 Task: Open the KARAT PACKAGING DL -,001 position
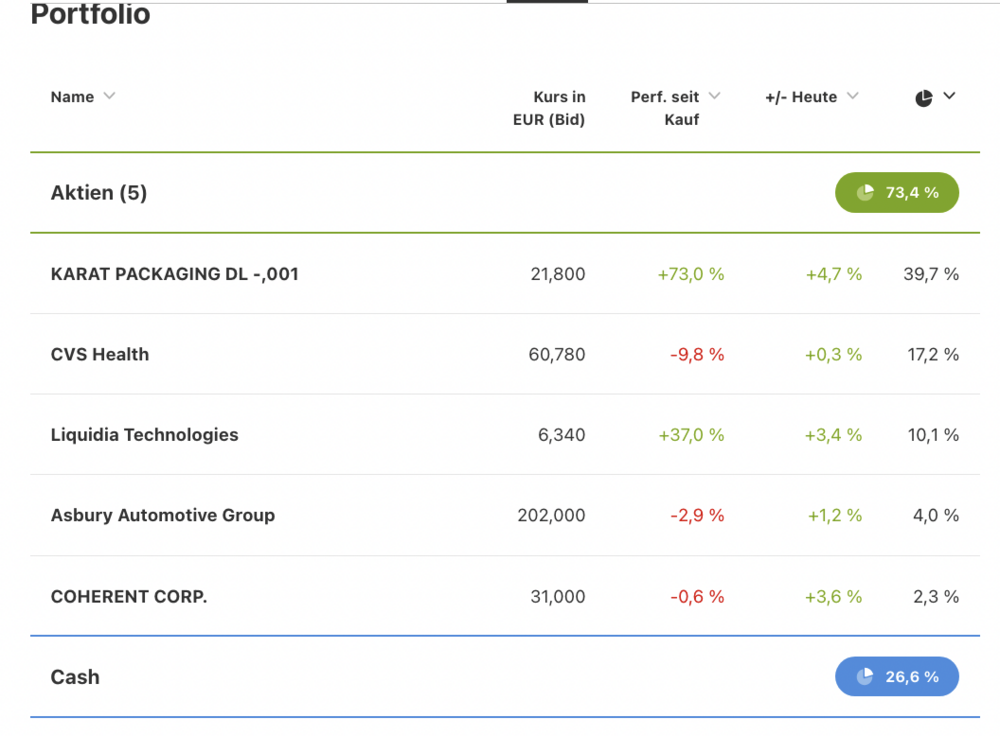(x=175, y=274)
